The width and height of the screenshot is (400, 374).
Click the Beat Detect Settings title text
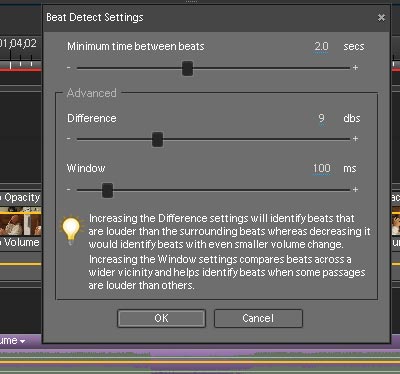(95, 17)
